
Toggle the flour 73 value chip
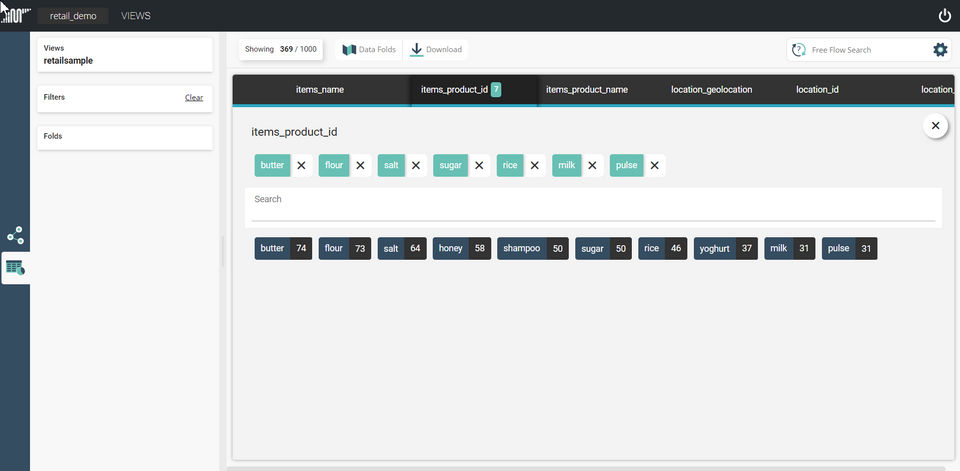pyautogui.click(x=345, y=249)
